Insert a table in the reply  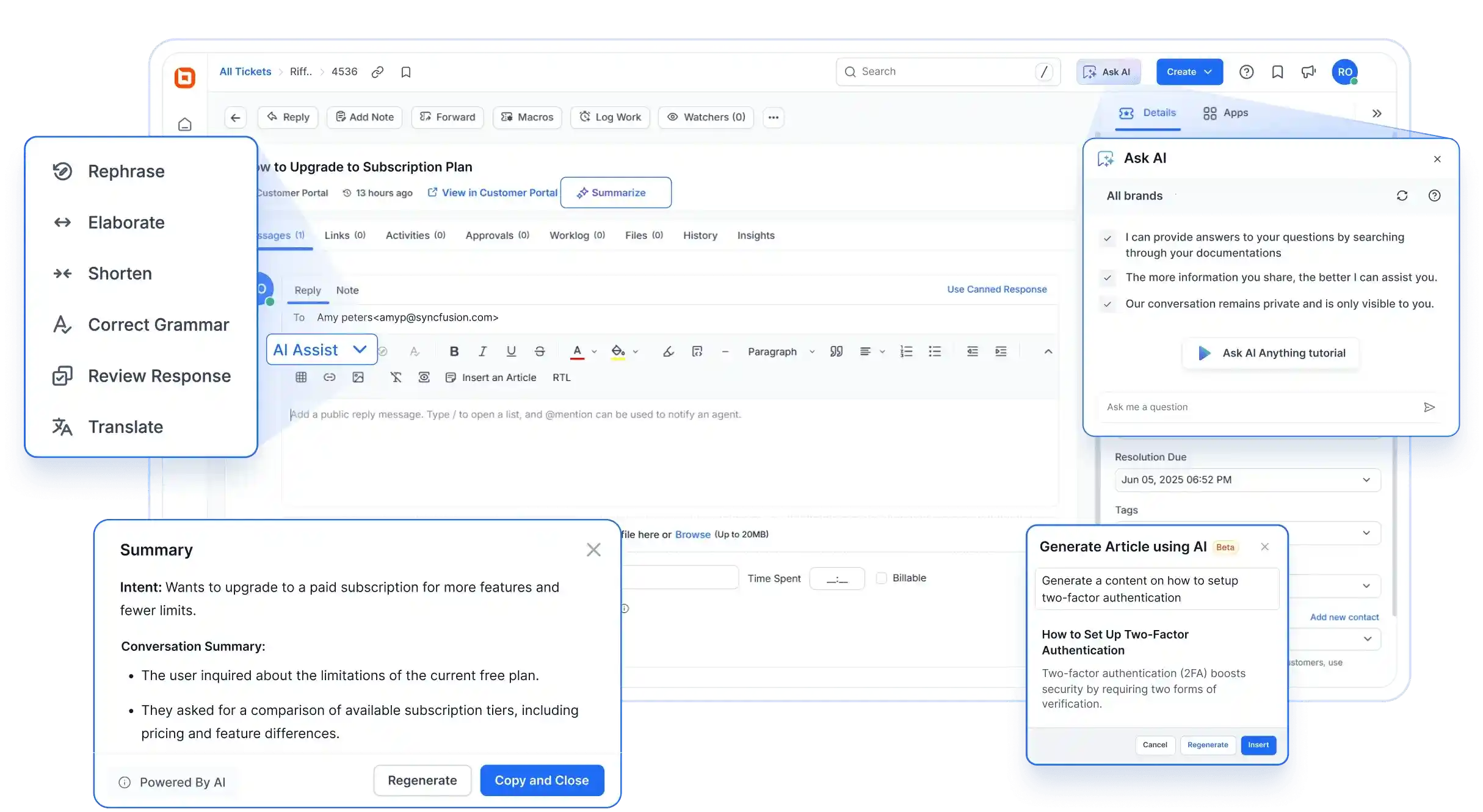tap(301, 377)
